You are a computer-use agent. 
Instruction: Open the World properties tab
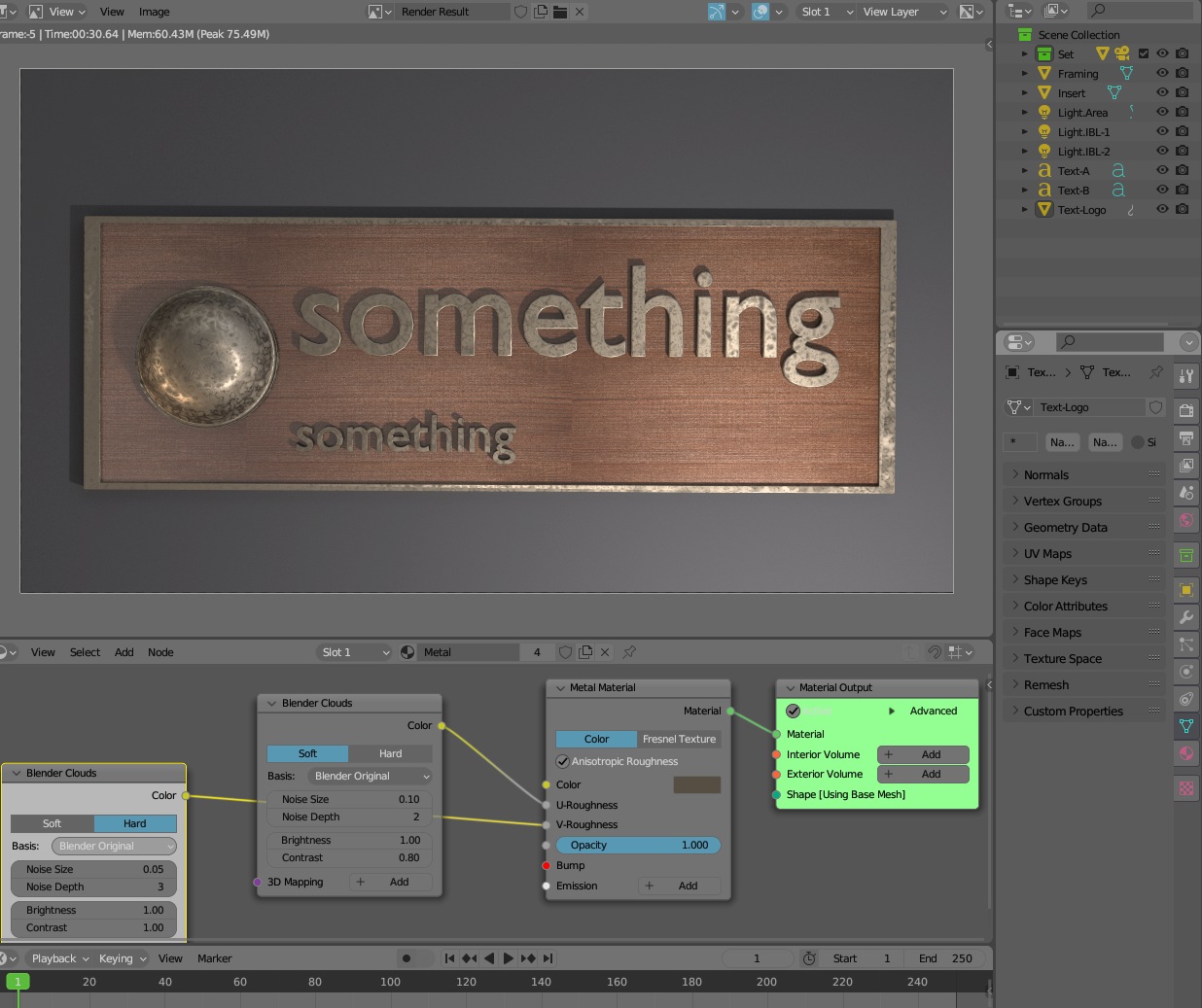pyautogui.click(x=1185, y=520)
